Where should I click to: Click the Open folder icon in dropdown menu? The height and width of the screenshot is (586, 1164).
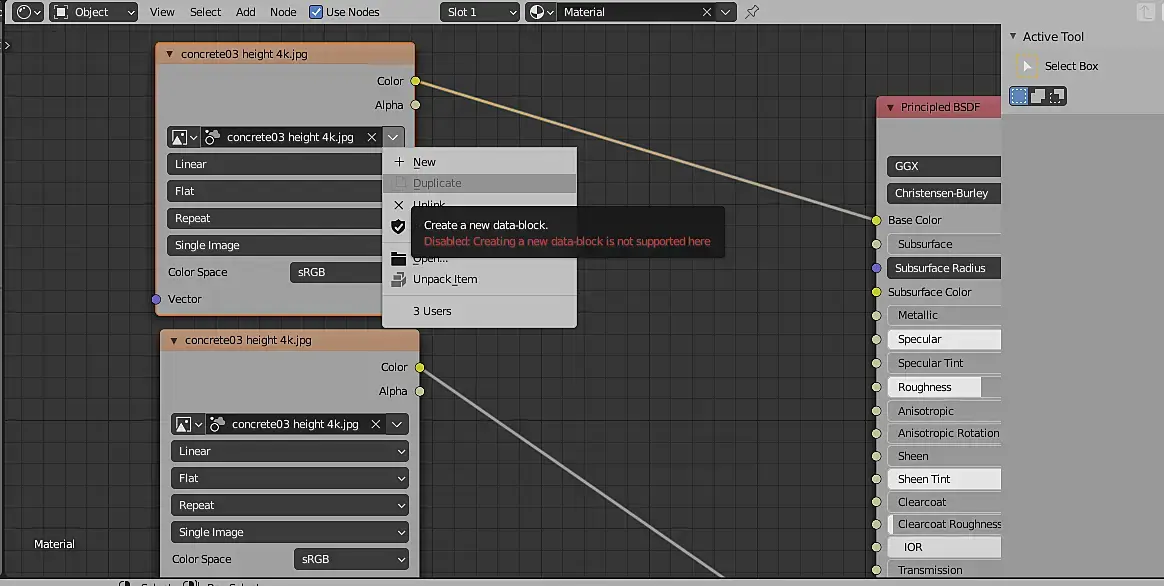[399, 258]
